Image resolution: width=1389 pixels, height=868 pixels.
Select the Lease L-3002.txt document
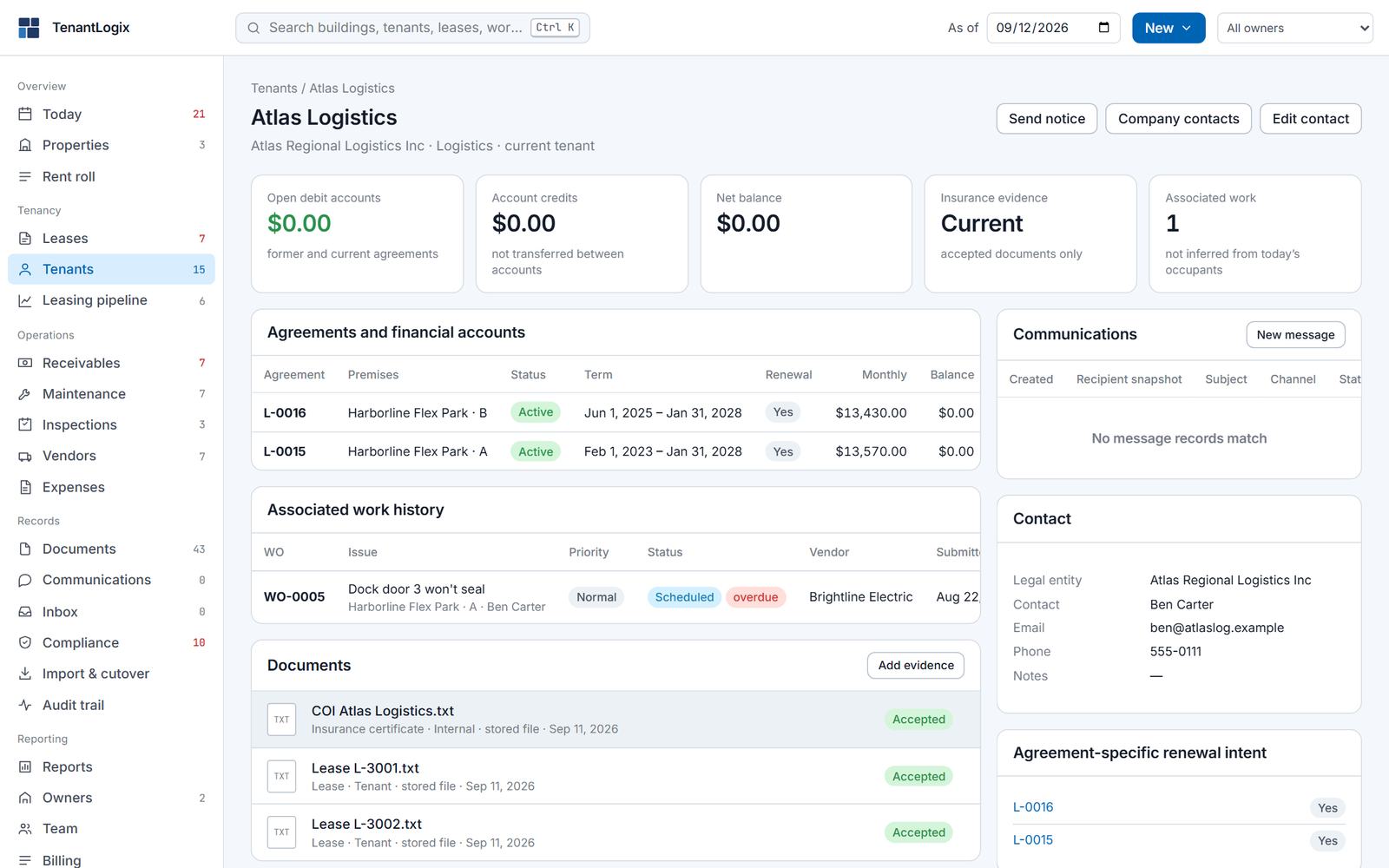pyautogui.click(x=616, y=832)
